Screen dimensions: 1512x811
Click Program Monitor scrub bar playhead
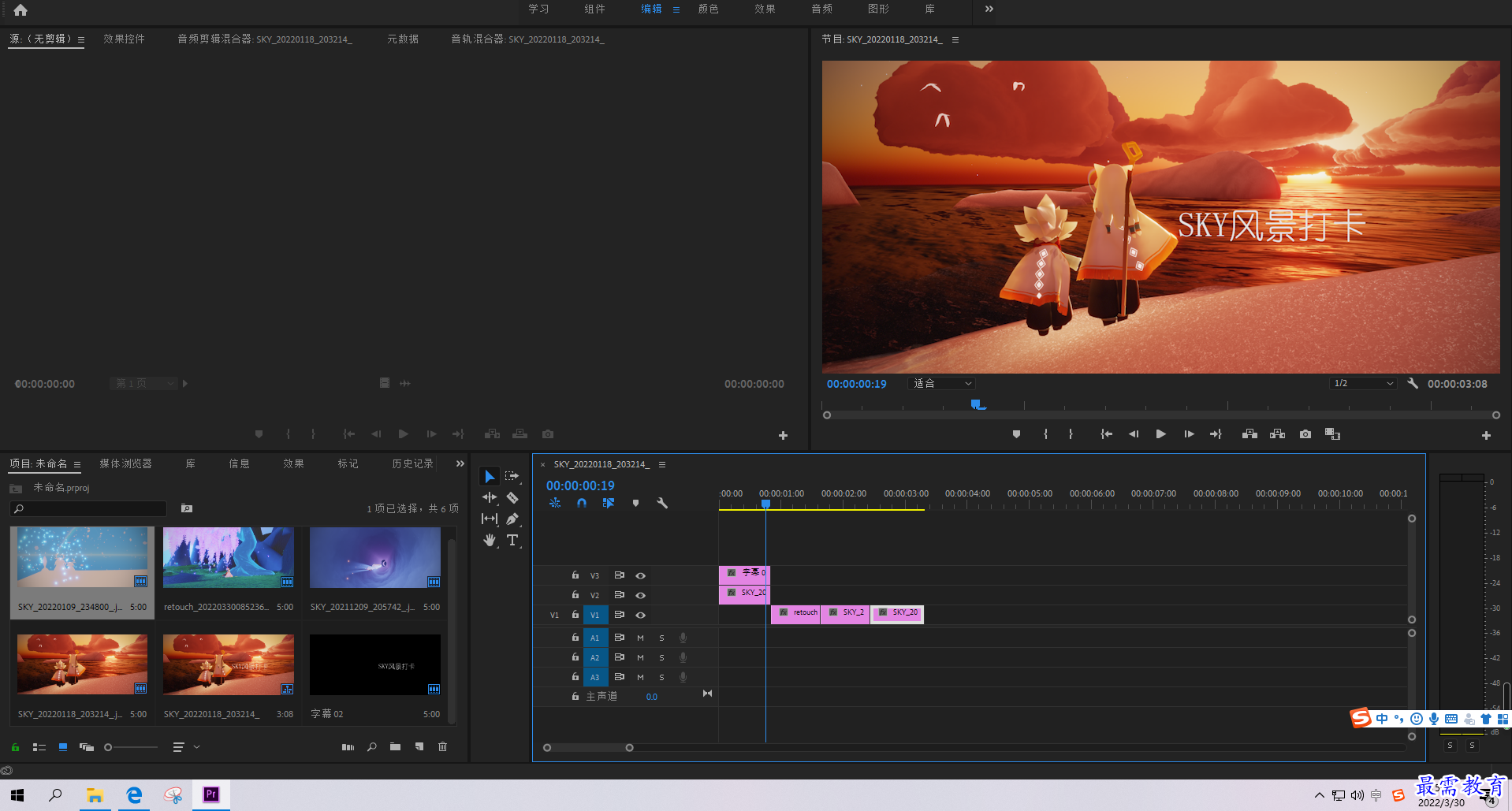[976, 404]
